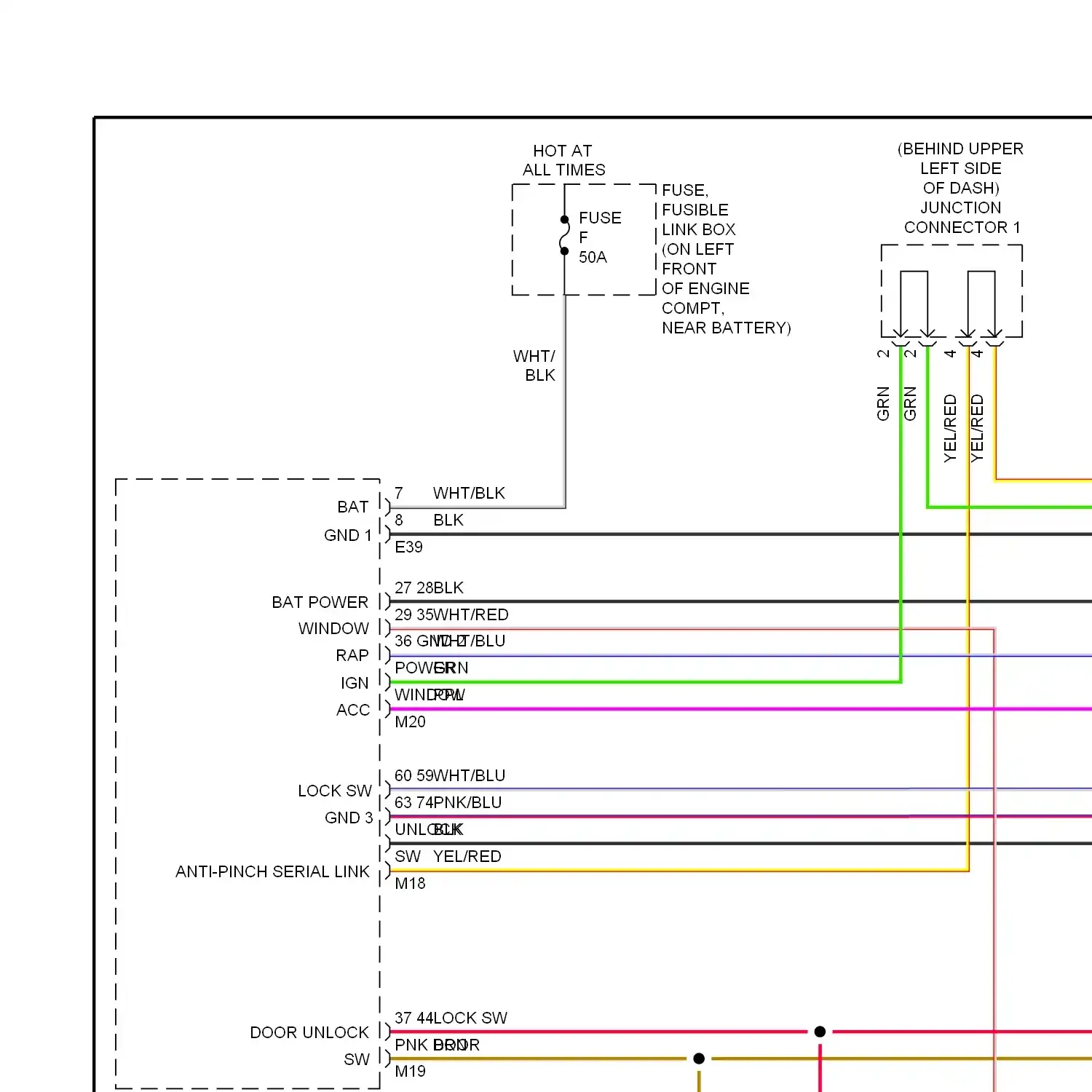Click the 'GND 3' terminal label

[349, 818]
